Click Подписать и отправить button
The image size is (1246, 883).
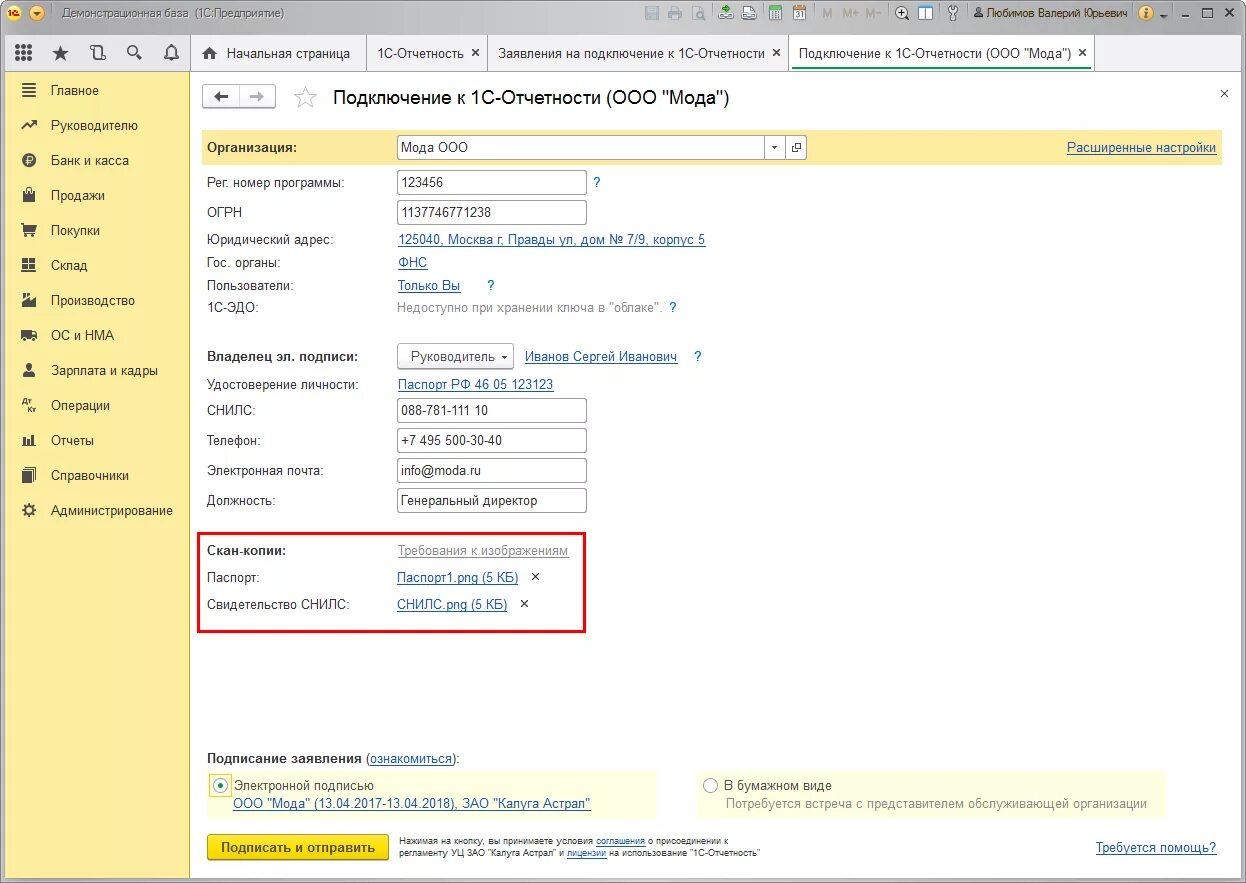[297, 847]
